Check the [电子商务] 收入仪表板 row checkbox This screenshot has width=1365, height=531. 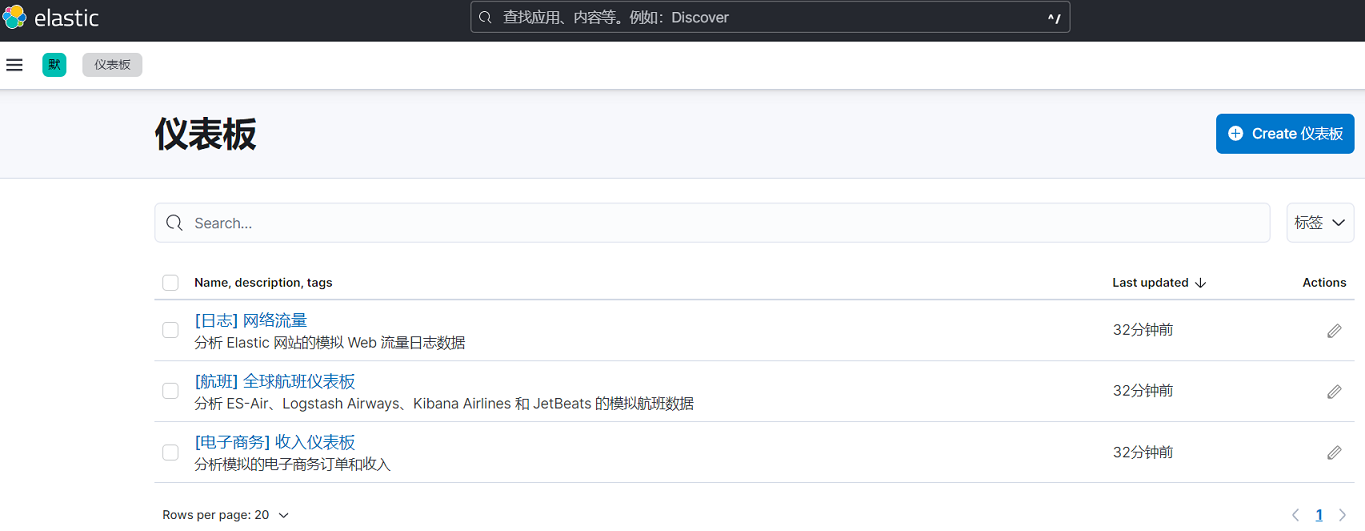point(170,453)
